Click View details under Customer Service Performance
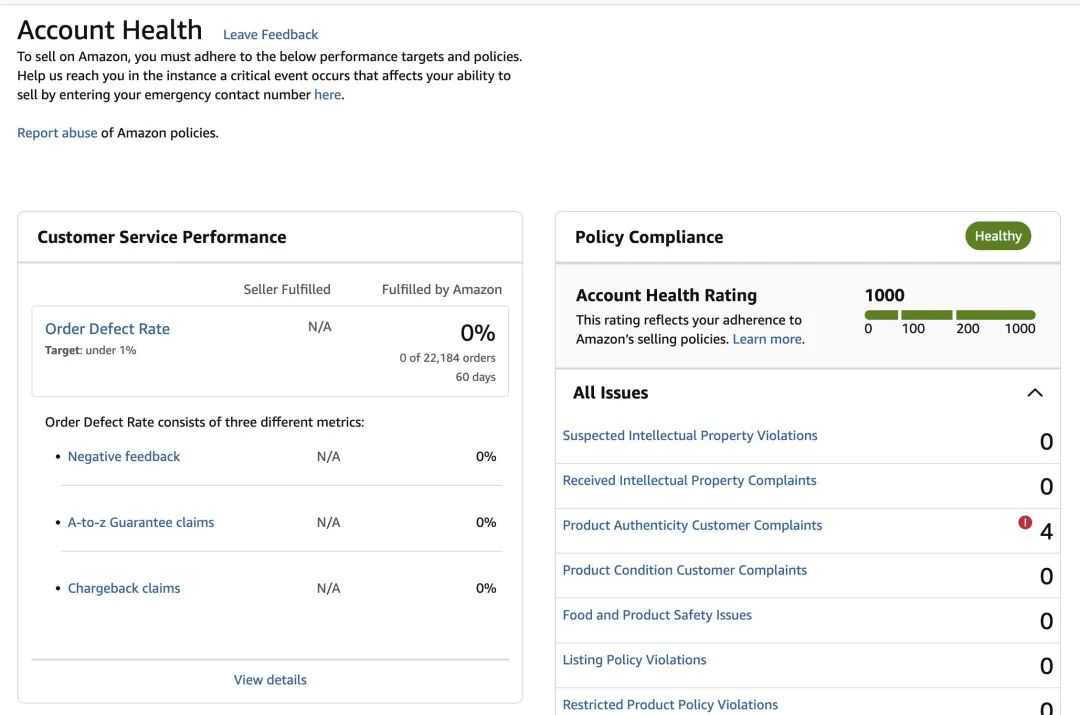The width and height of the screenshot is (1080, 715). pos(270,680)
